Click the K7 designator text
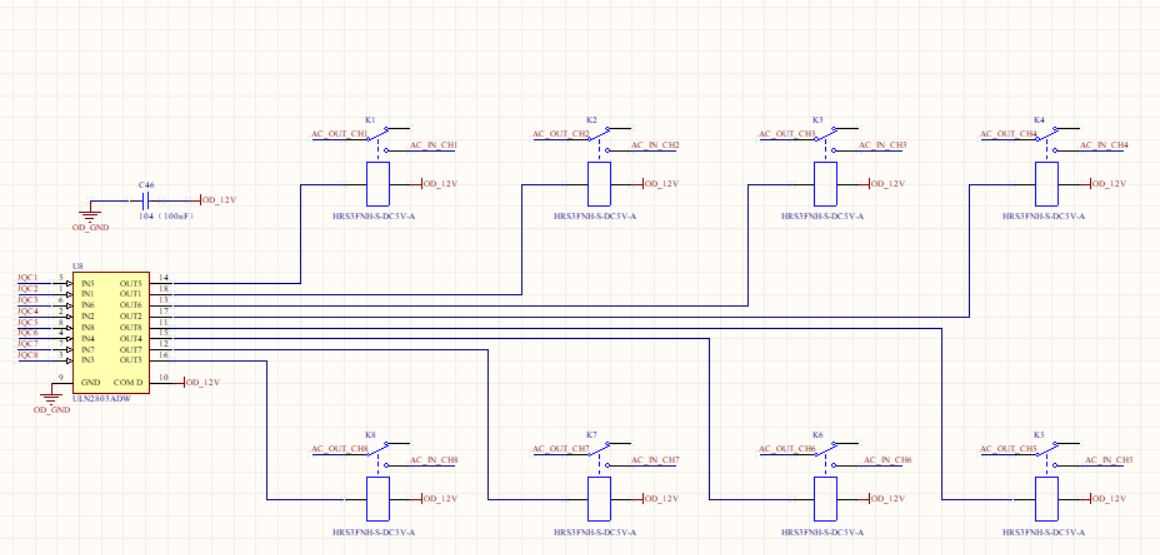 pyautogui.click(x=591, y=435)
